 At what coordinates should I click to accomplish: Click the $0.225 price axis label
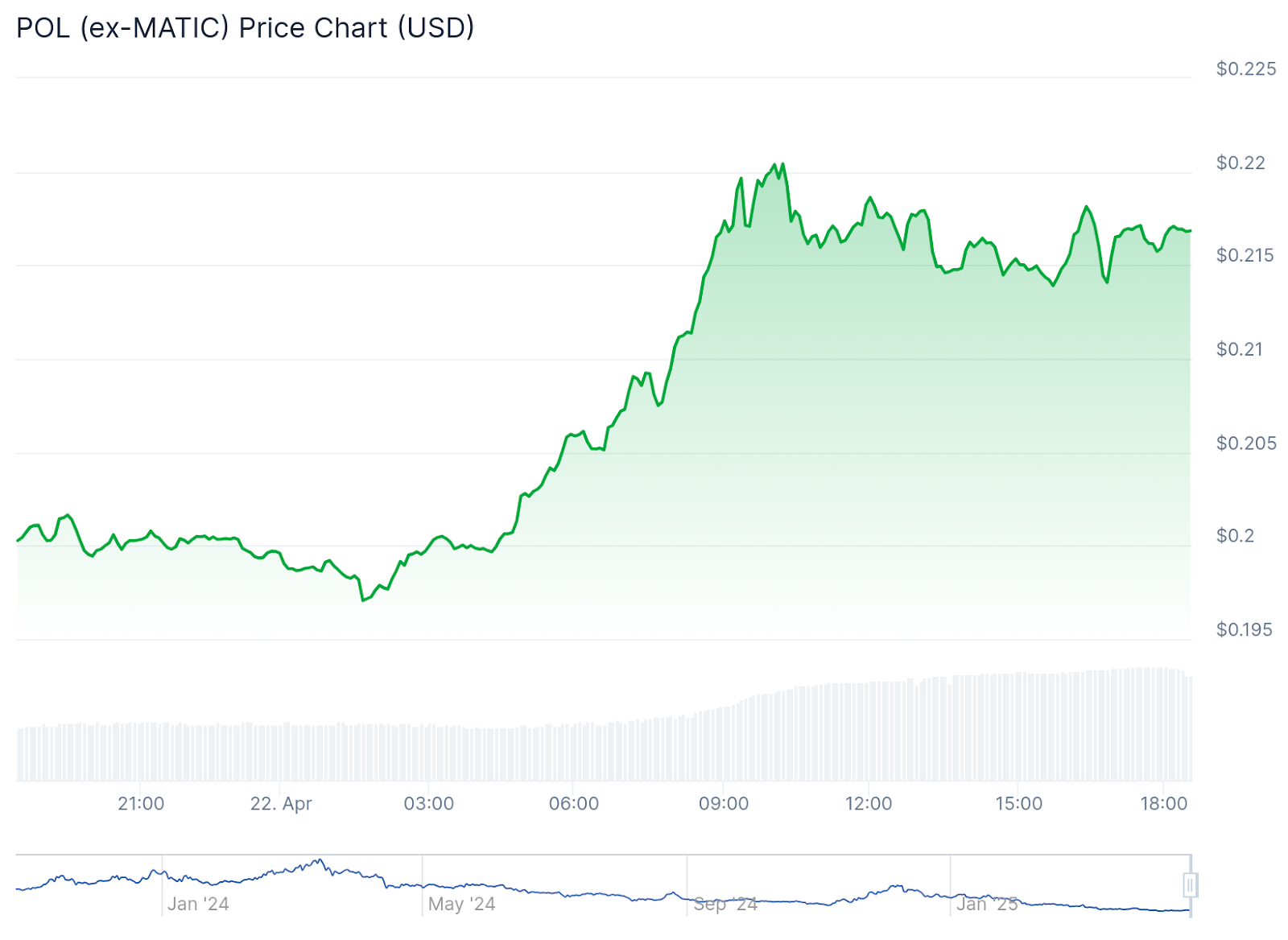tap(1246, 69)
